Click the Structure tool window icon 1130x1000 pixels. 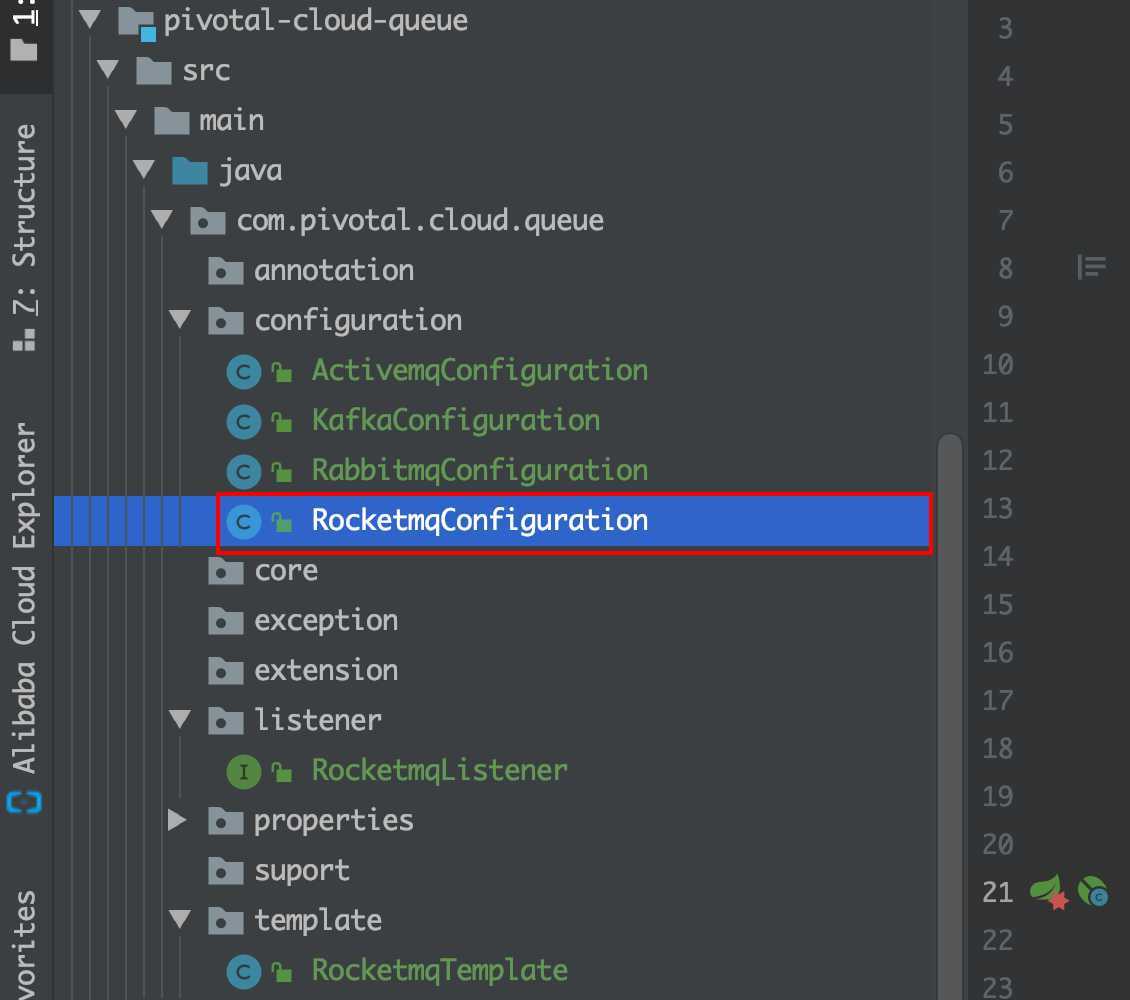[23, 342]
